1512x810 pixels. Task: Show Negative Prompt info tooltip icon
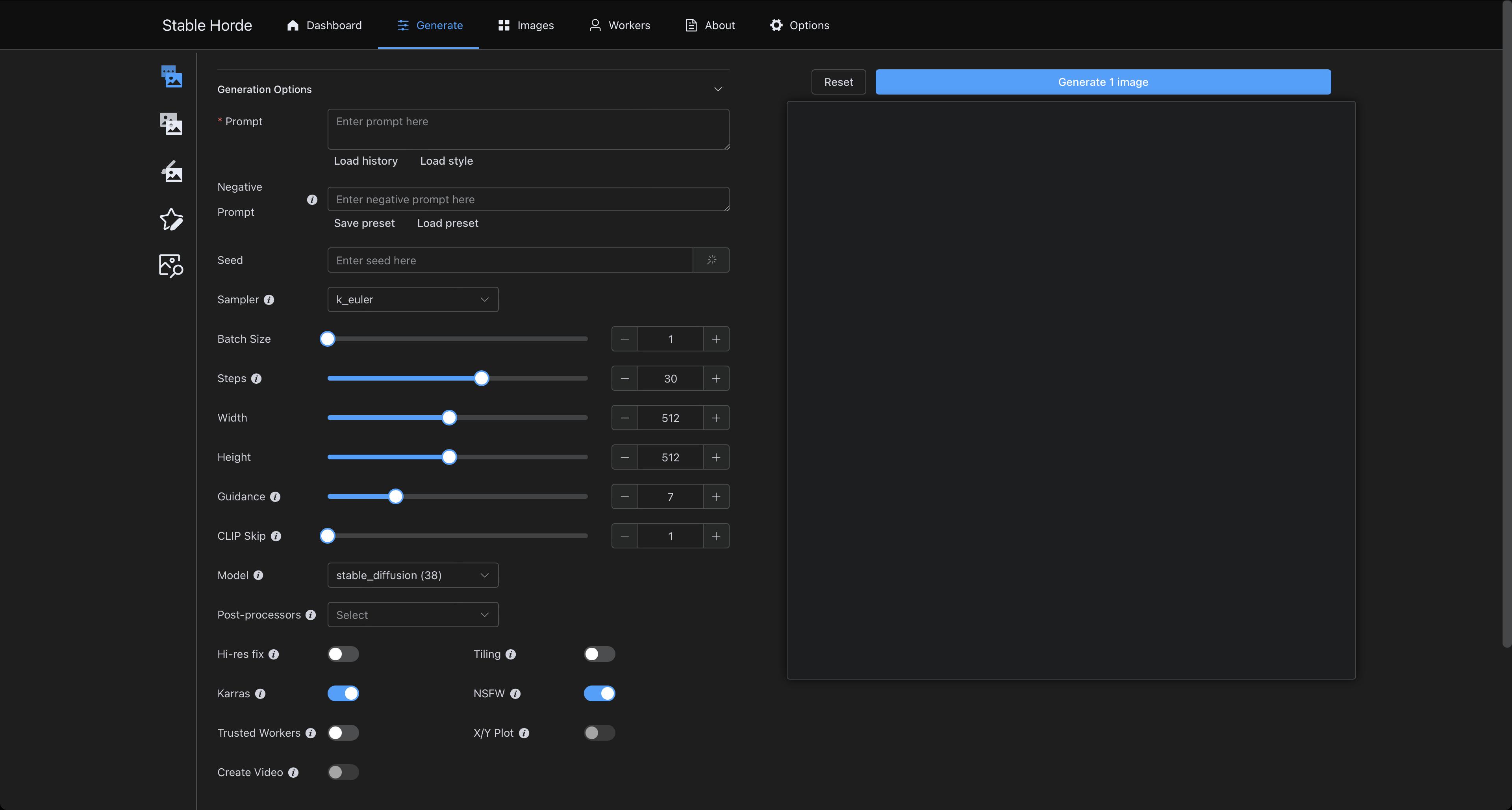click(x=312, y=200)
